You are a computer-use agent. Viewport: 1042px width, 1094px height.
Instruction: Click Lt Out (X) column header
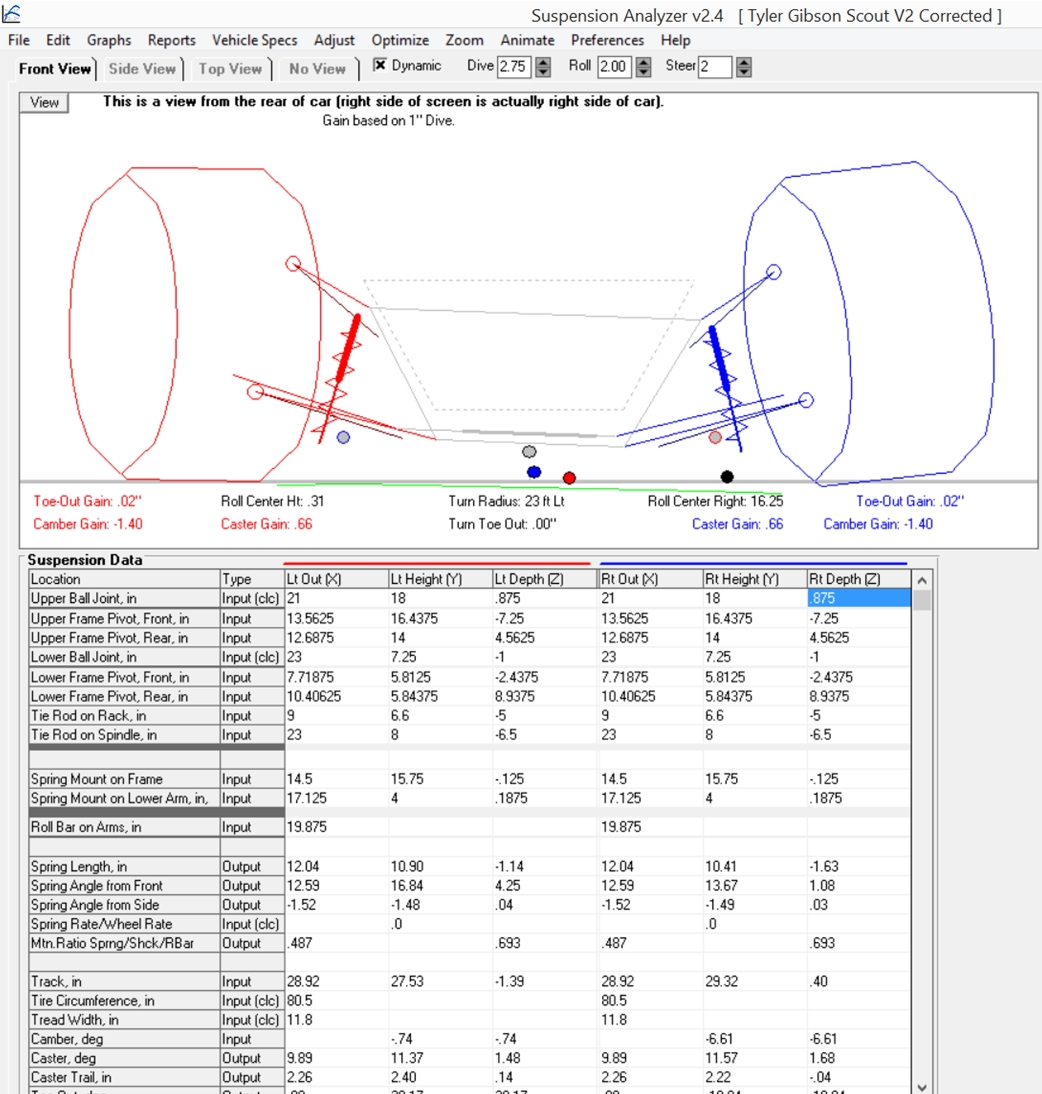(336, 579)
